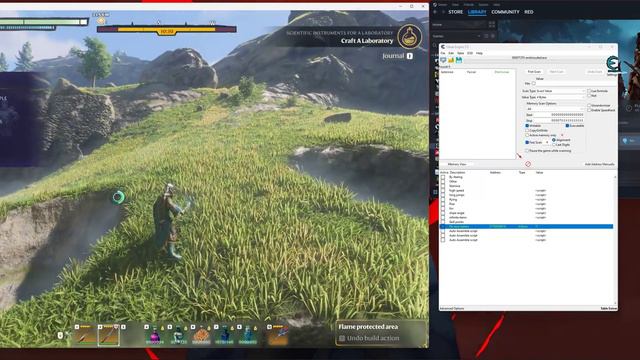
Task: Click the save table floppy icon in Cheat Engine
Action: 459,60
